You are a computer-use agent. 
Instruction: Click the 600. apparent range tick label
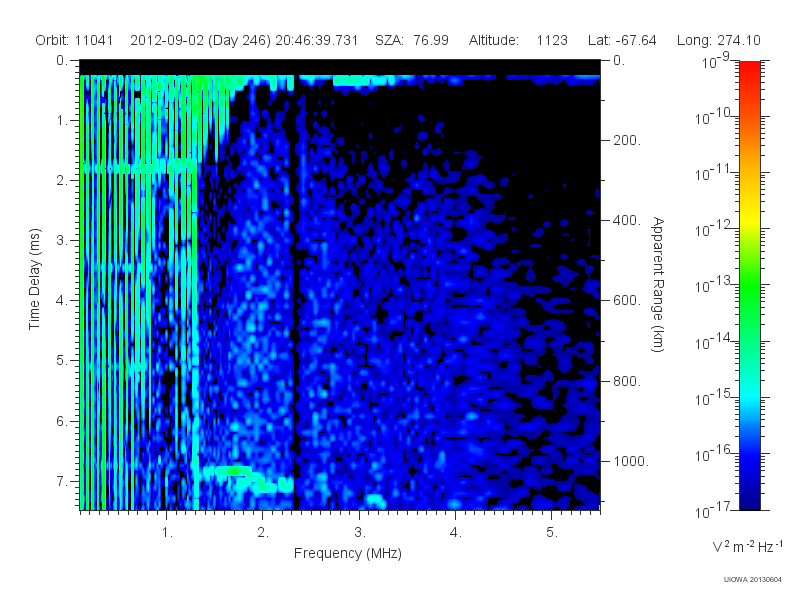point(627,301)
